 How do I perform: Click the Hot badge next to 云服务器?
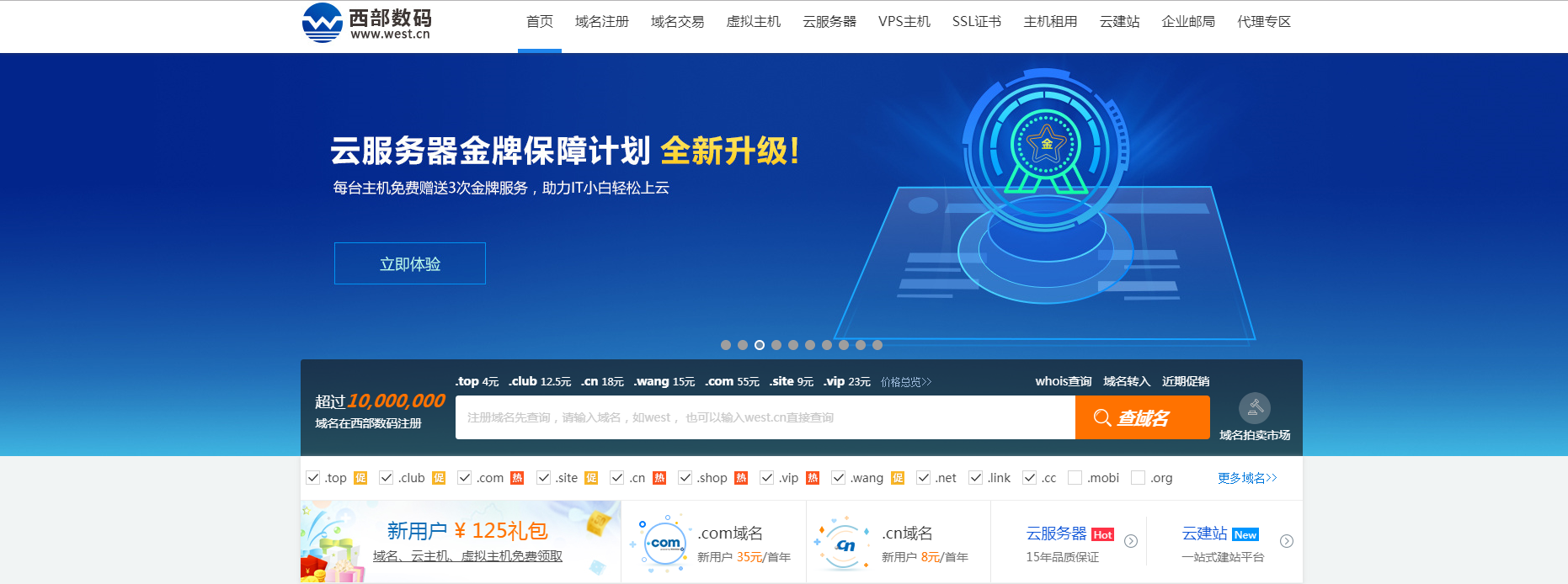(1102, 534)
